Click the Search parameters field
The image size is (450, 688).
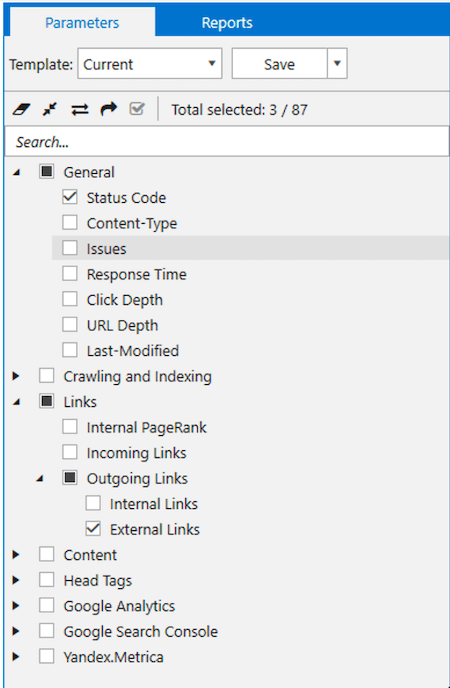pyautogui.click(x=227, y=142)
